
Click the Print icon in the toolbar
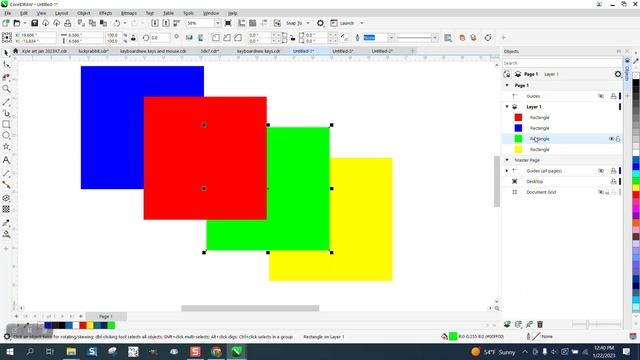click(68, 23)
